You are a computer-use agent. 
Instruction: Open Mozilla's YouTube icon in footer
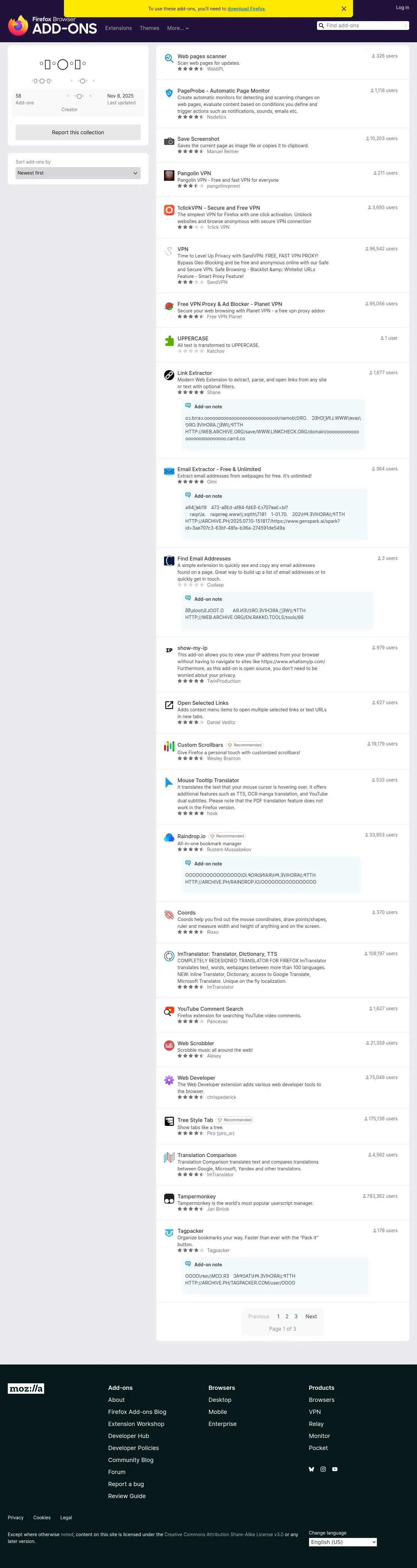tap(334, 1469)
